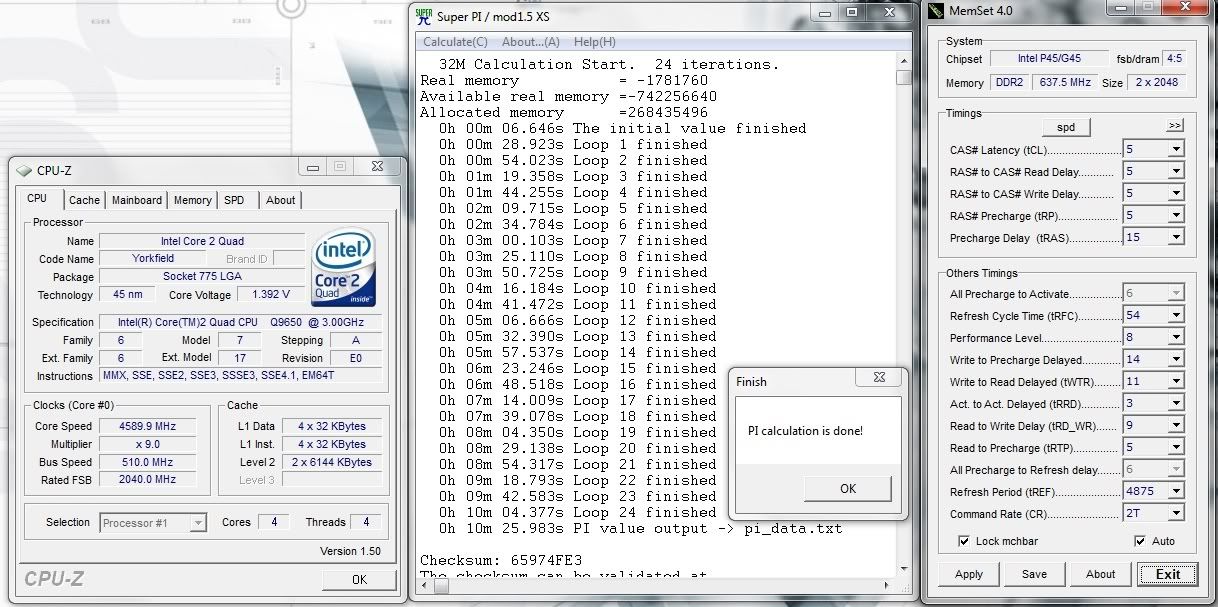The width and height of the screenshot is (1218, 607).
Task: Expand the Command Rate (CR) dropdown
Action: tap(1176, 513)
